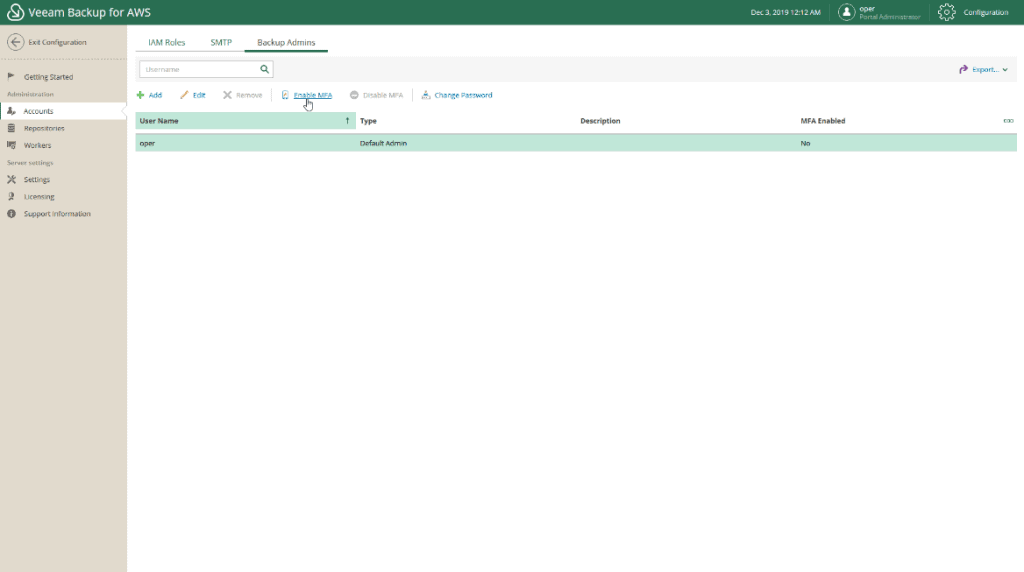The width and height of the screenshot is (1024, 572).
Task: Click the Exit Configuration label
Action: pyautogui.click(x=57, y=42)
